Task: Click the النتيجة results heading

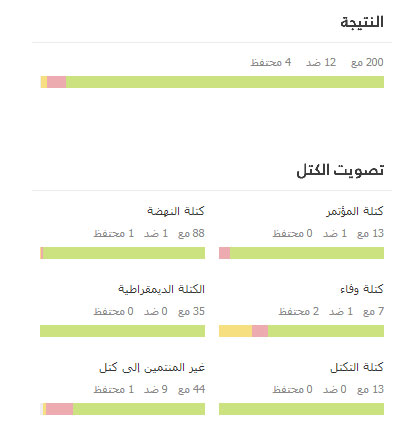Action: tap(362, 22)
